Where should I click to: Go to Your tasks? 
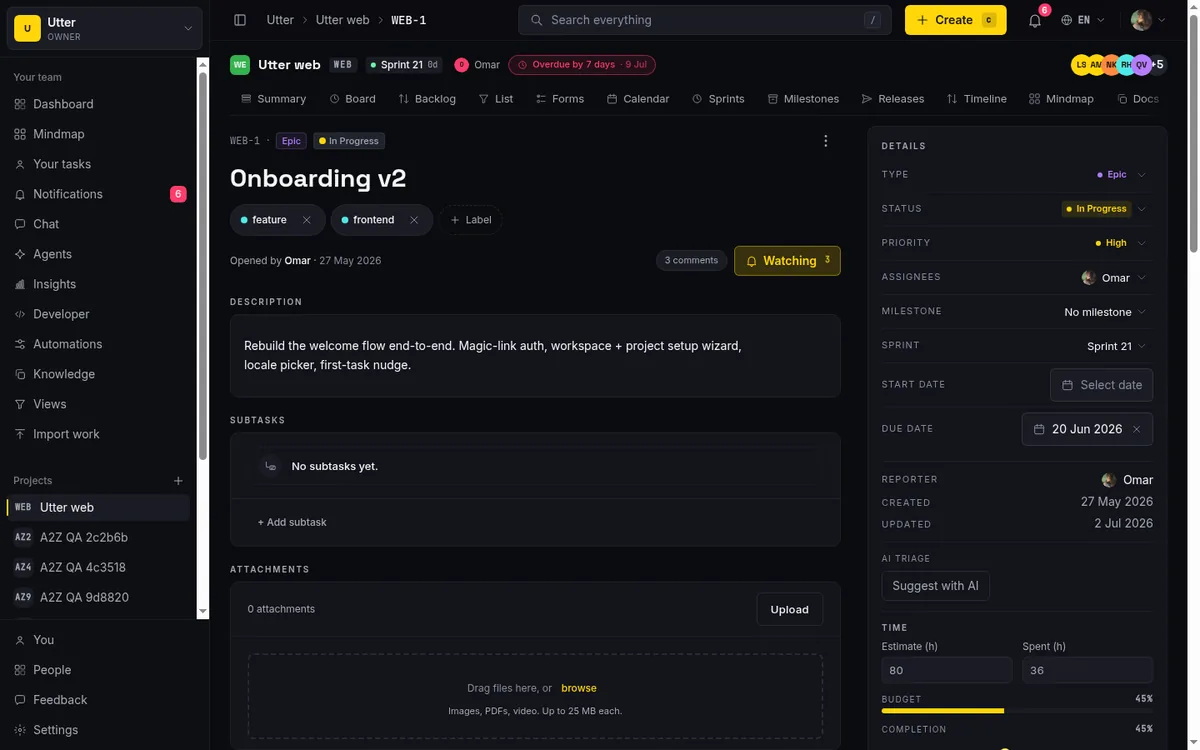(100, 164)
